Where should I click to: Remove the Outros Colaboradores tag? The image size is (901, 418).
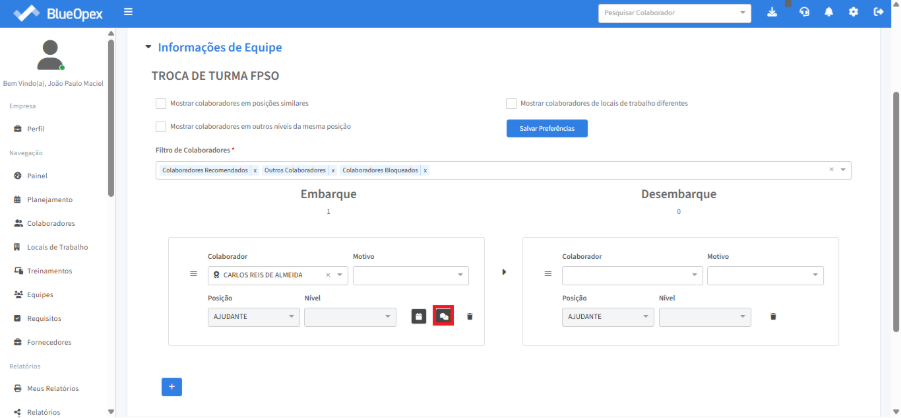click(x=333, y=171)
